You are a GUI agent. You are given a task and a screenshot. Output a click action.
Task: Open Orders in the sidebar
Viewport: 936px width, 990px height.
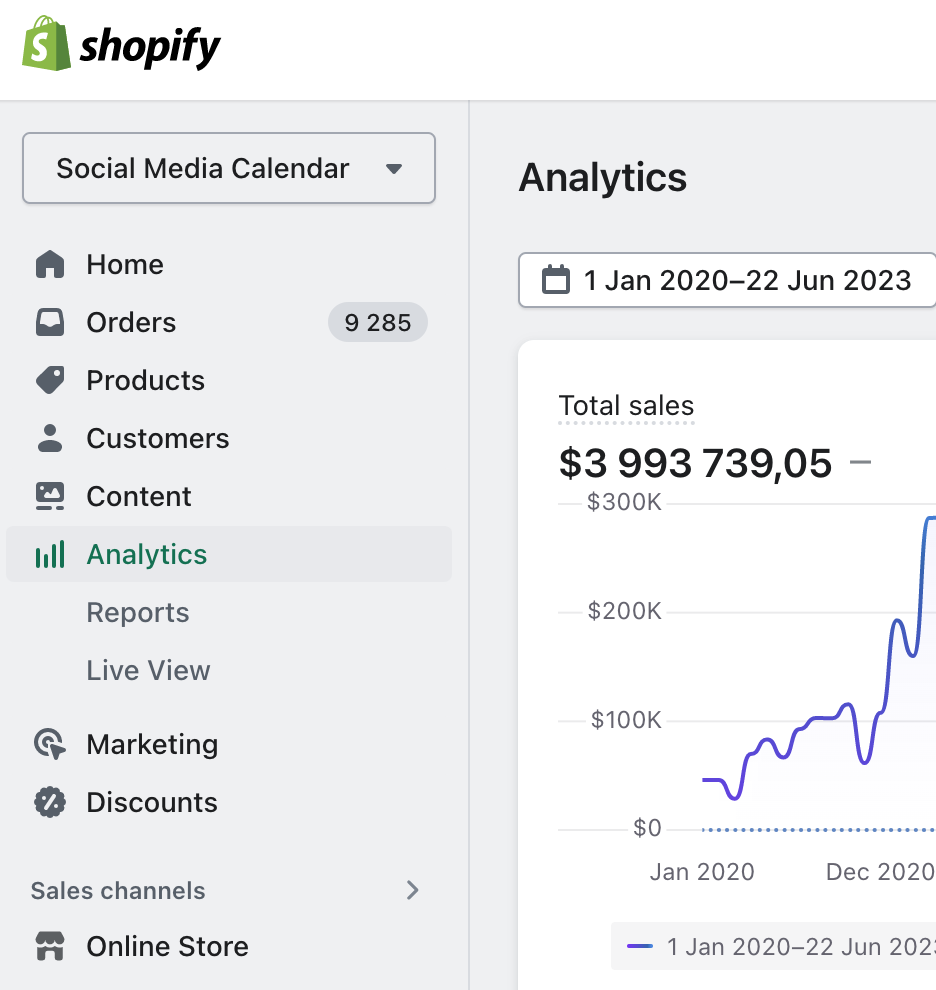point(229,322)
